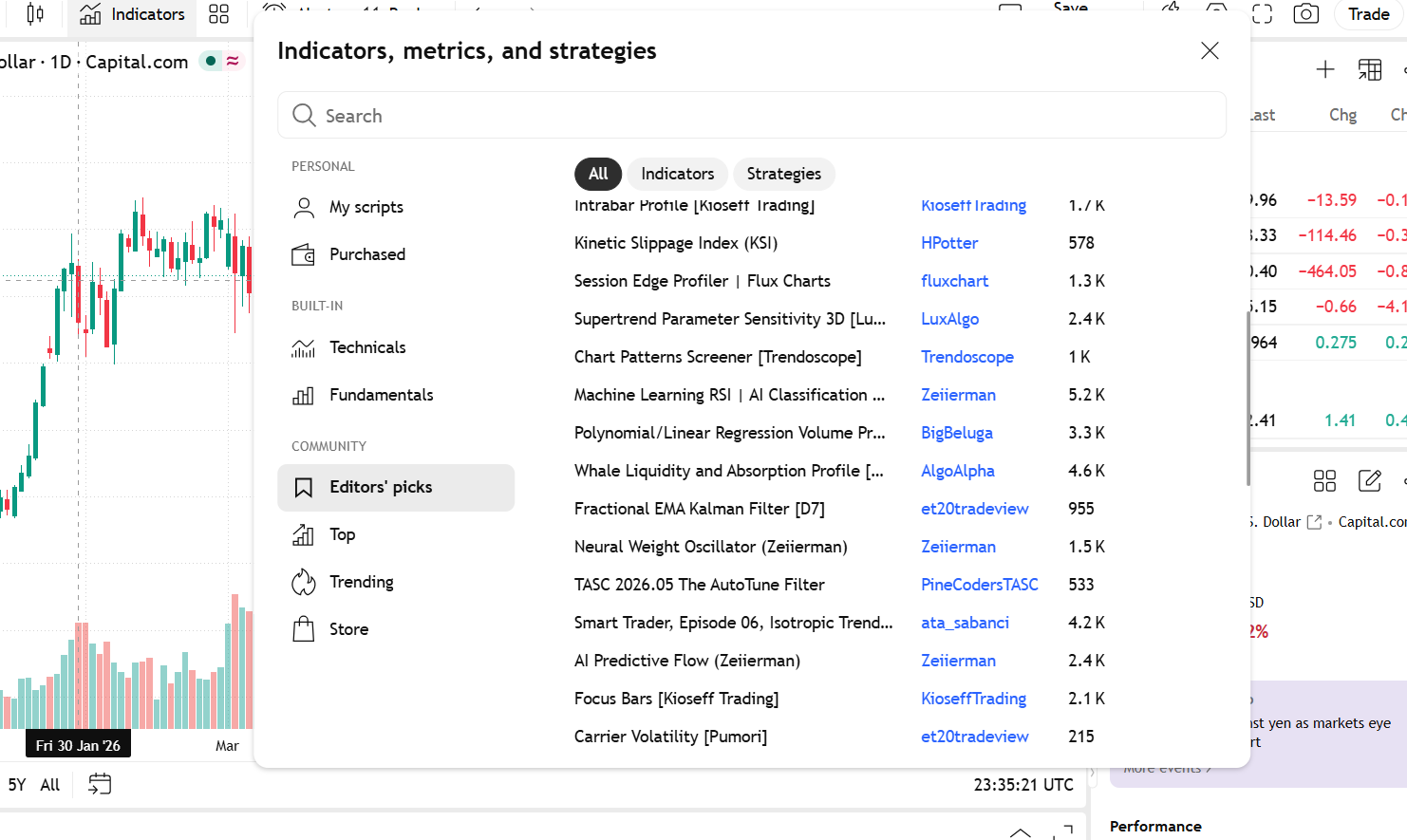Viewport: 1407px width, 840px height.
Task: Switch to the Strategies filter tab
Action: 784,174
